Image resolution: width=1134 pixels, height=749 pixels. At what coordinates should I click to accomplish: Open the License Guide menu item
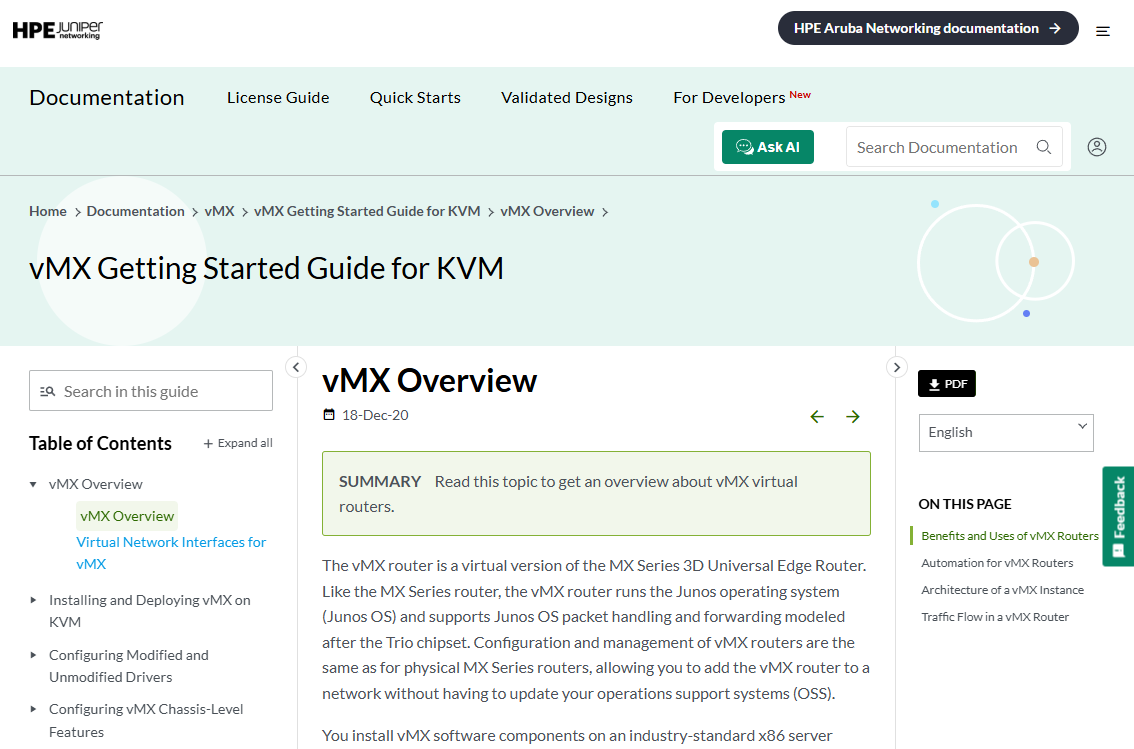[278, 98]
